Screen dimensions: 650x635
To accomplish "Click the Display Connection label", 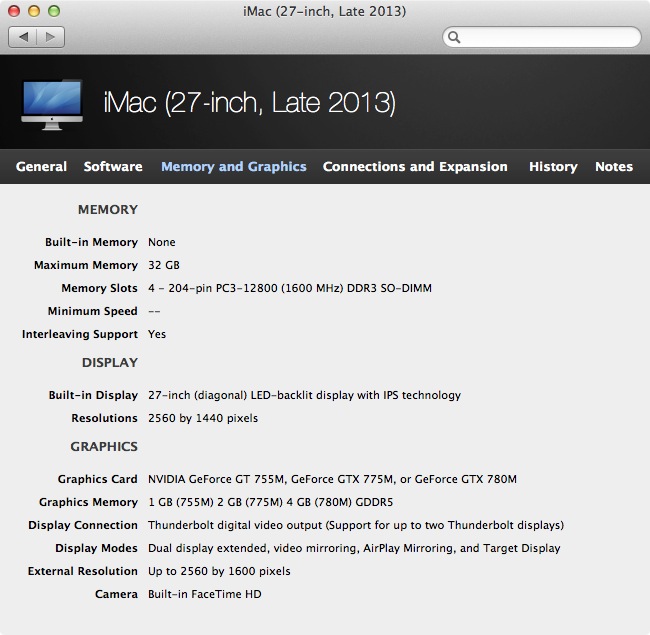I will pos(83,525).
